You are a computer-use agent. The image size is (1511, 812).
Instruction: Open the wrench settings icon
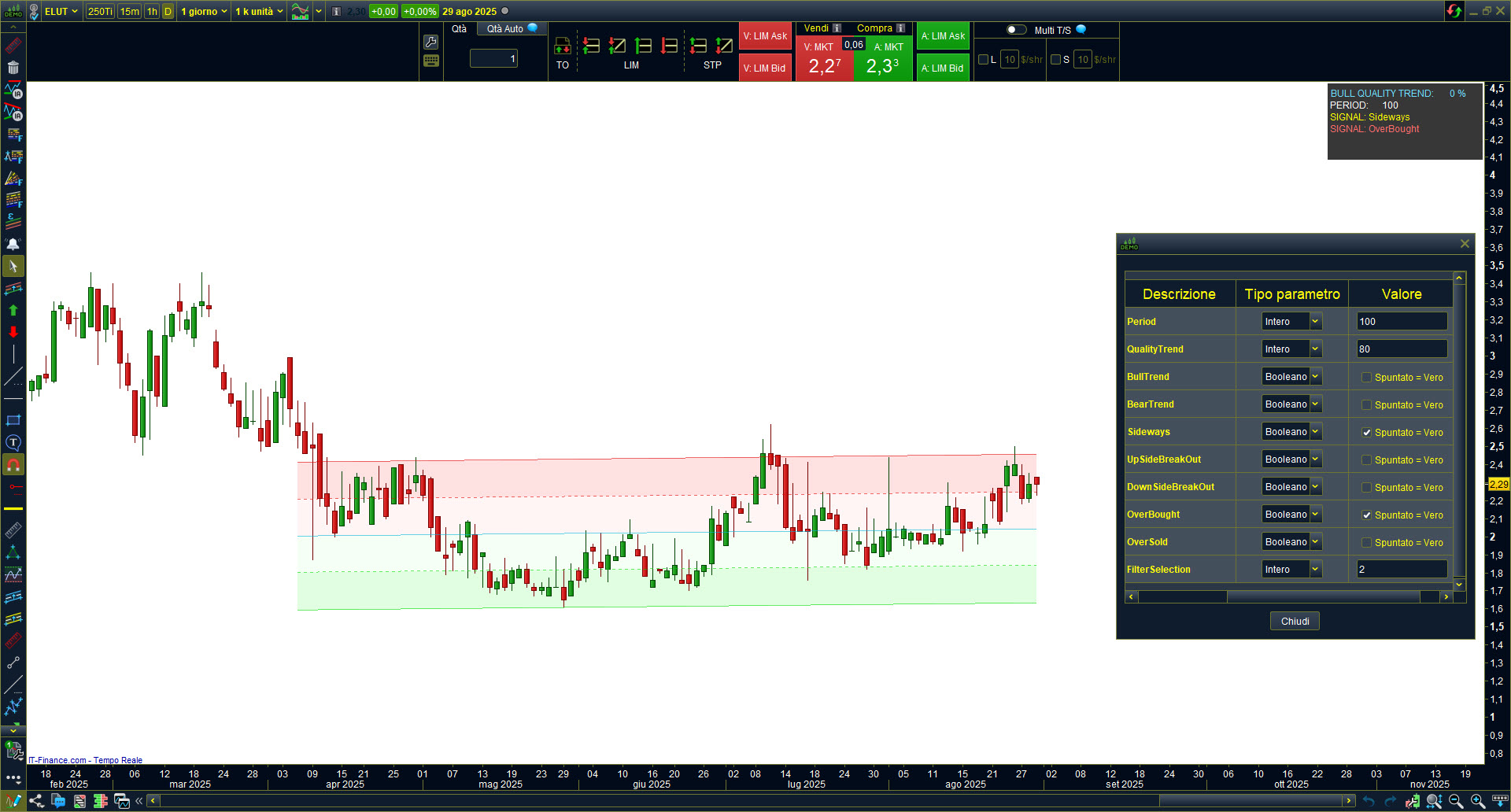pyautogui.click(x=430, y=42)
